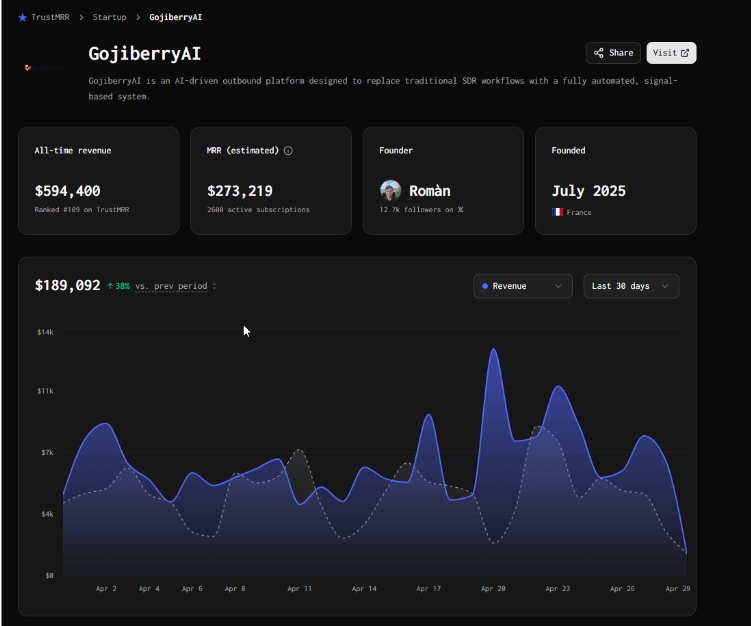Click the MRR estimated info icon
The image size is (751, 626).
(x=288, y=150)
